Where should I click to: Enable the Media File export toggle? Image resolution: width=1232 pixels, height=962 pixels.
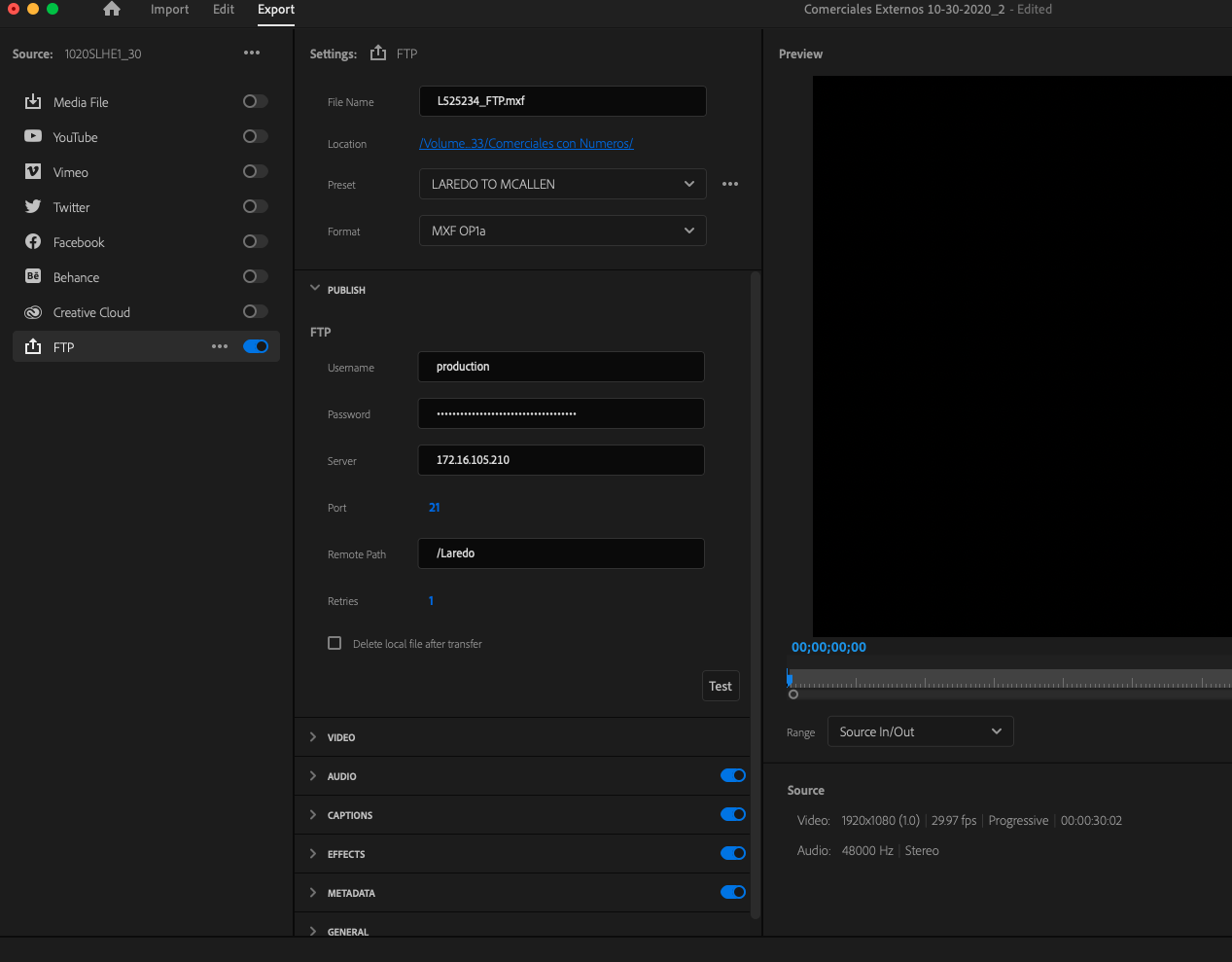pyautogui.click(x=255, y=102)
